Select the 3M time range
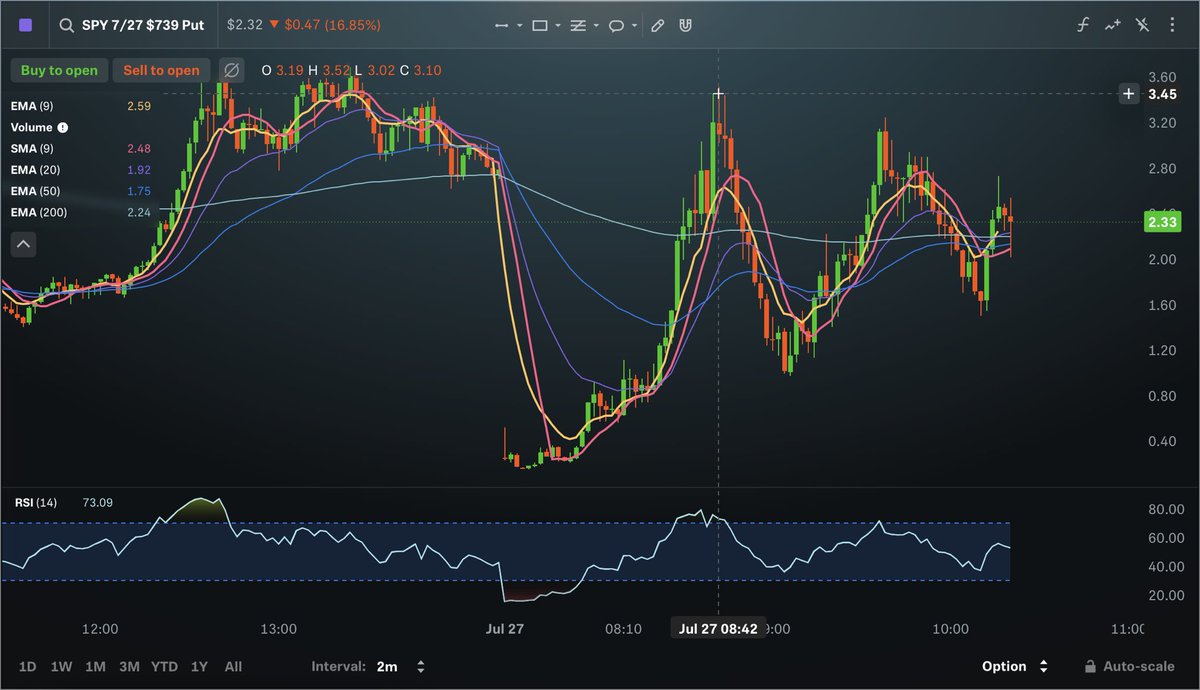 coord(128,666)
